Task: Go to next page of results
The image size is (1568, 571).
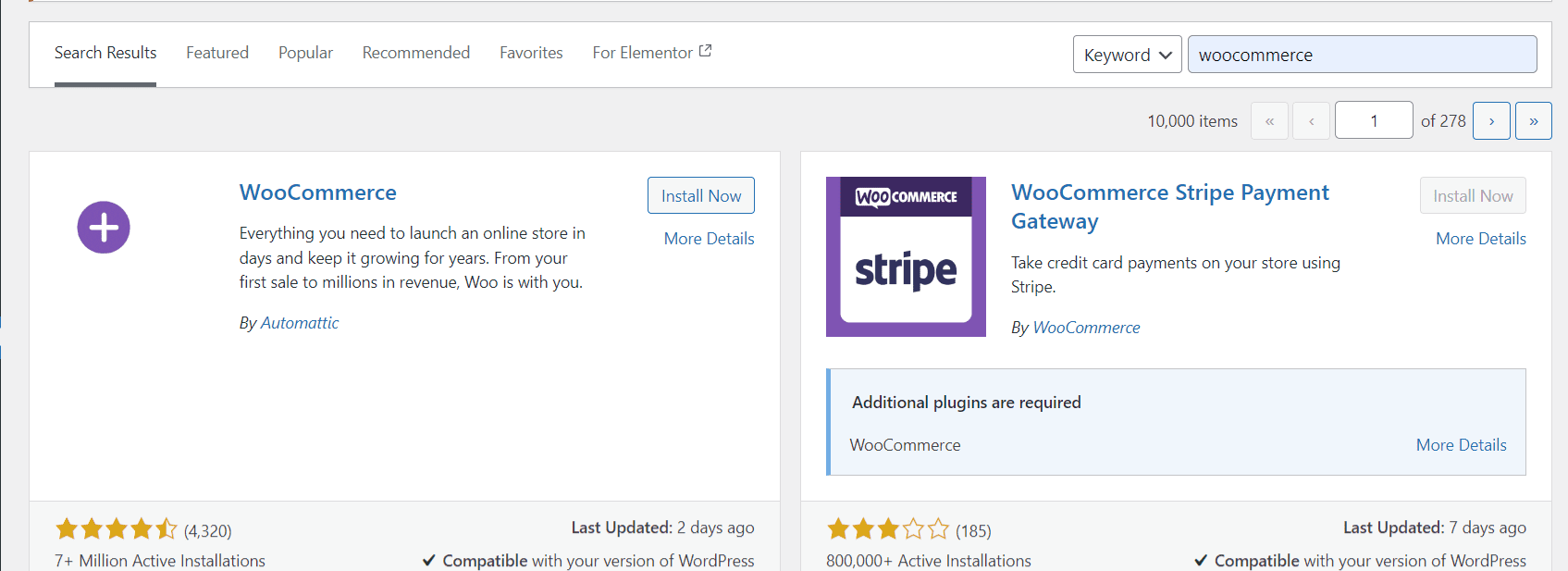Action: pos(1491,120)
